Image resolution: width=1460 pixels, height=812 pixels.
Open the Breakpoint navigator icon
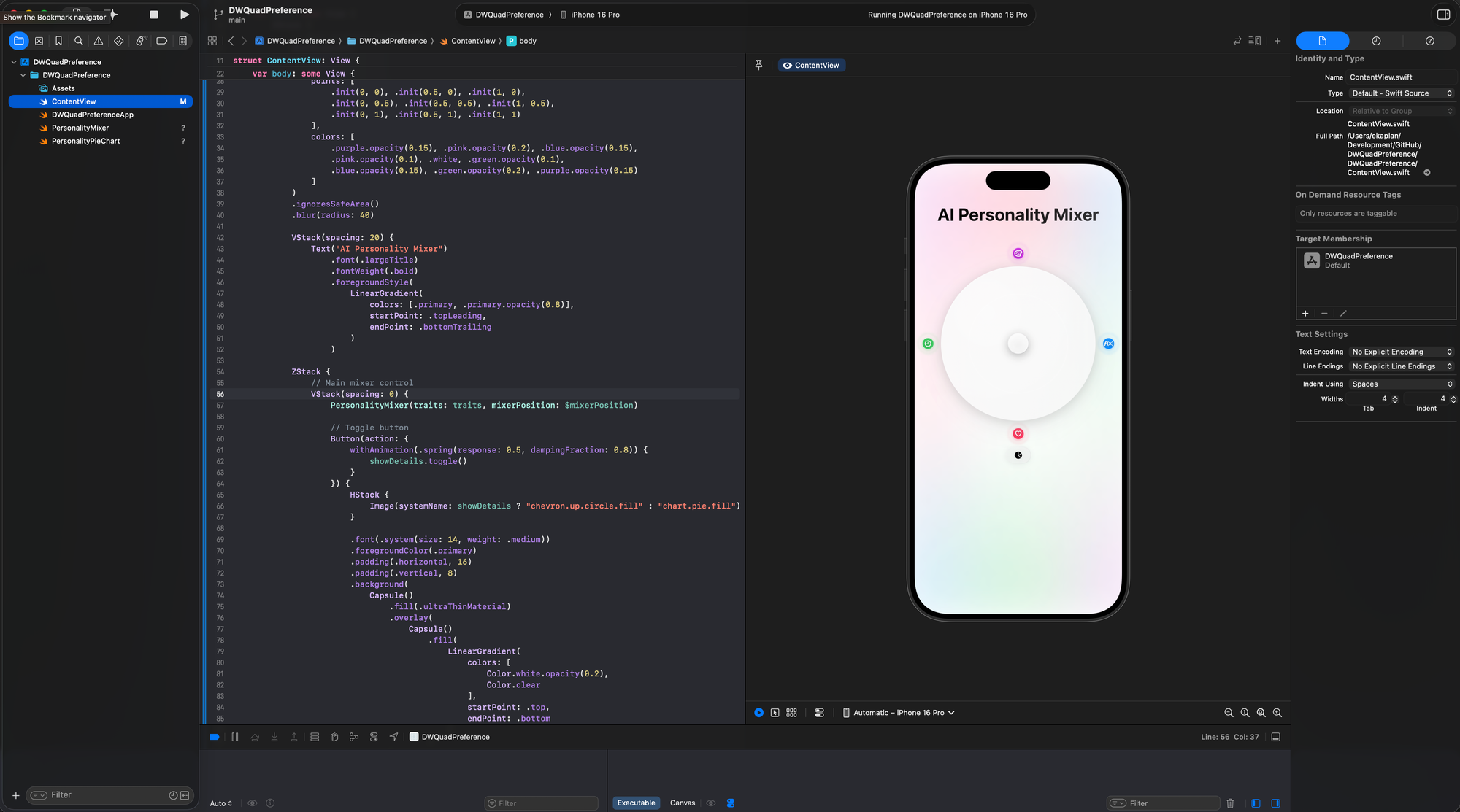coord(162,41)
